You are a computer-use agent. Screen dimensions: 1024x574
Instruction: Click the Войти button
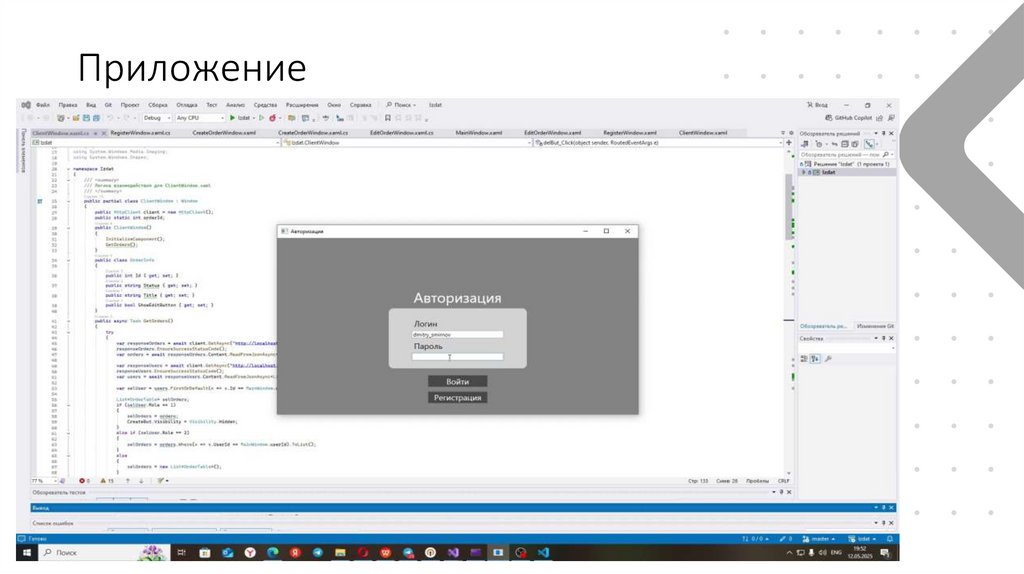pyautogui.click(x=457, y=381)
